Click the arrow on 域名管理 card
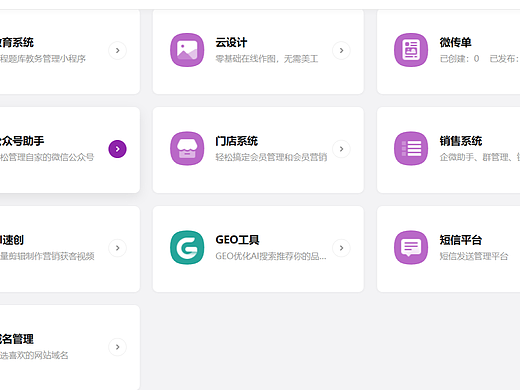Screen dimensions: 520x390 pyautogui.click(x=117, y=347)
